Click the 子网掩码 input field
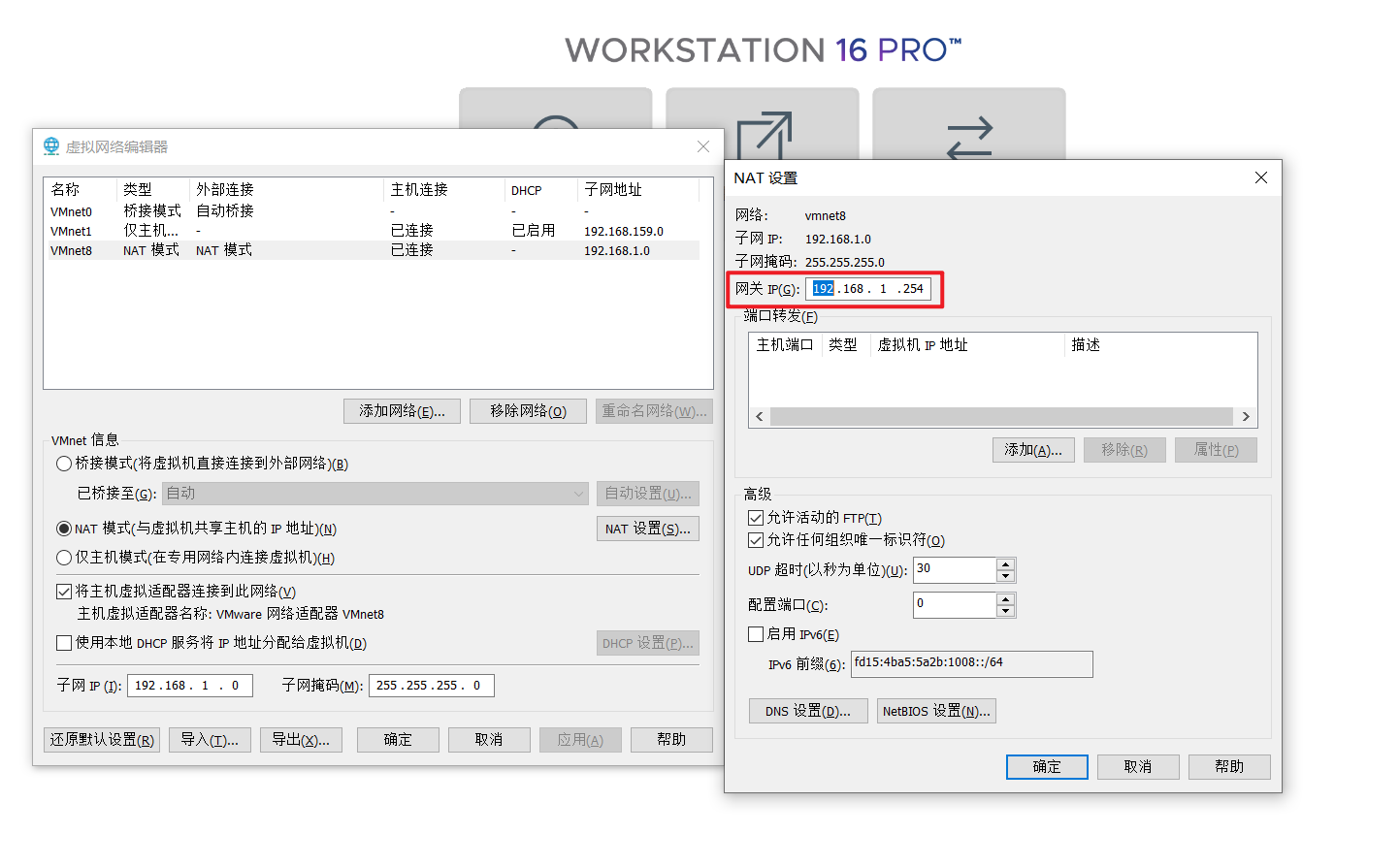The image size is (1400, 867). coord(432,686)
